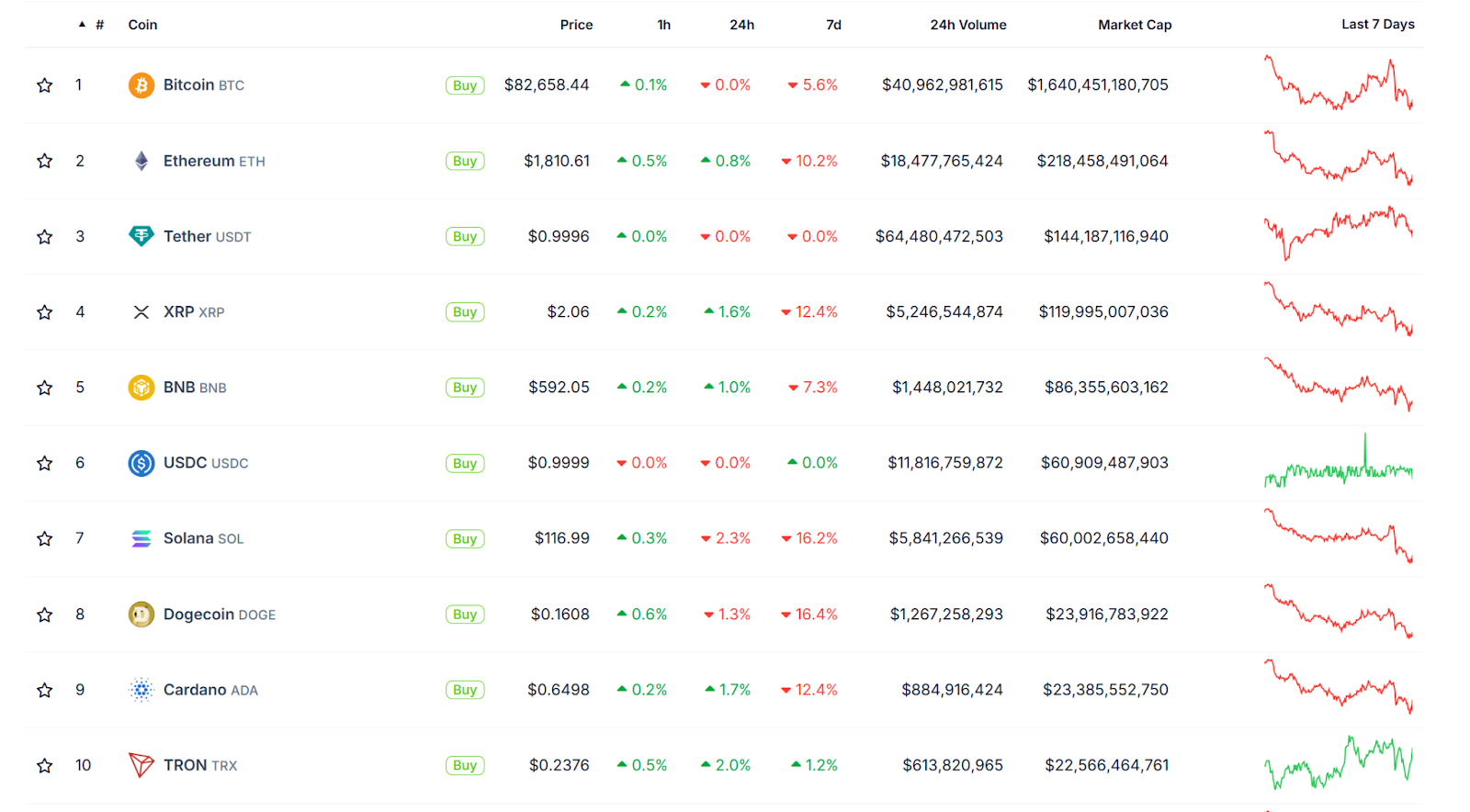Open the Cardano ADA coin link
This screenshot has width=1470, height=812.
[210, 690]
